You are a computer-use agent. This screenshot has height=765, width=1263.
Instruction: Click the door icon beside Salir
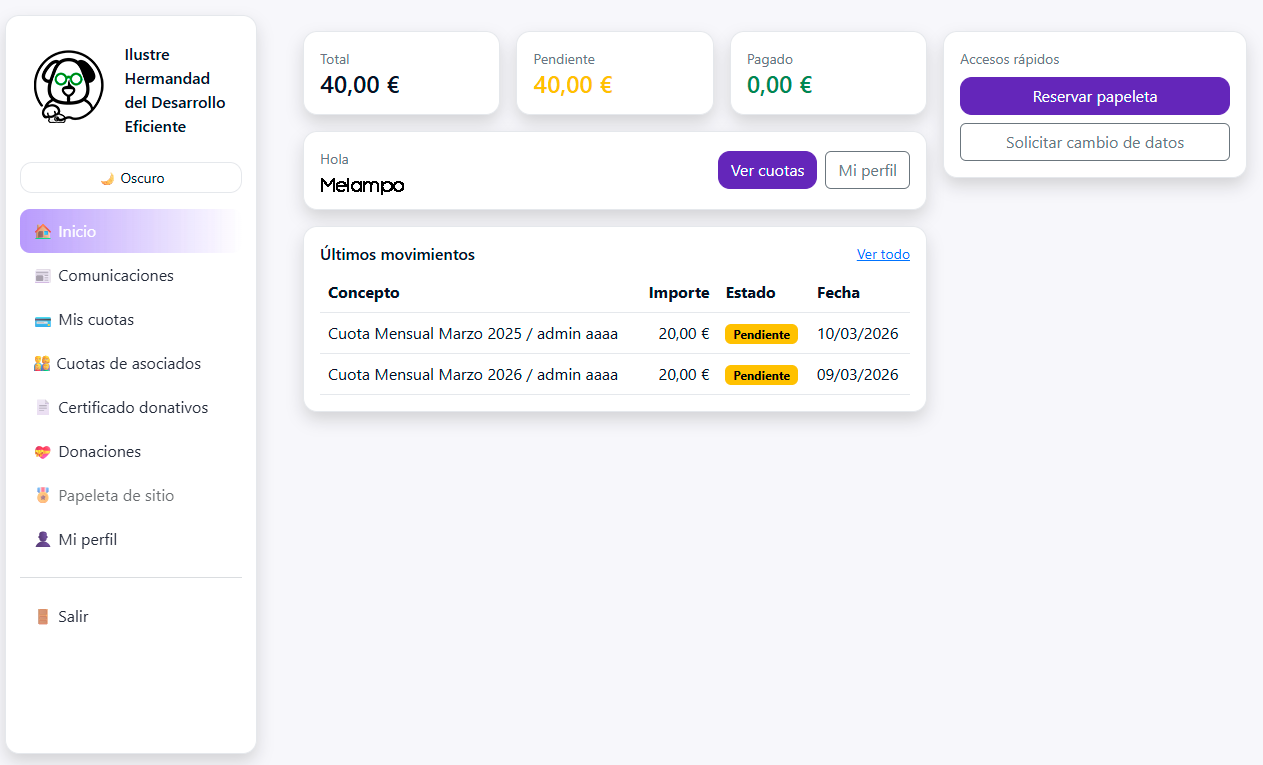[x=43, y=617]
